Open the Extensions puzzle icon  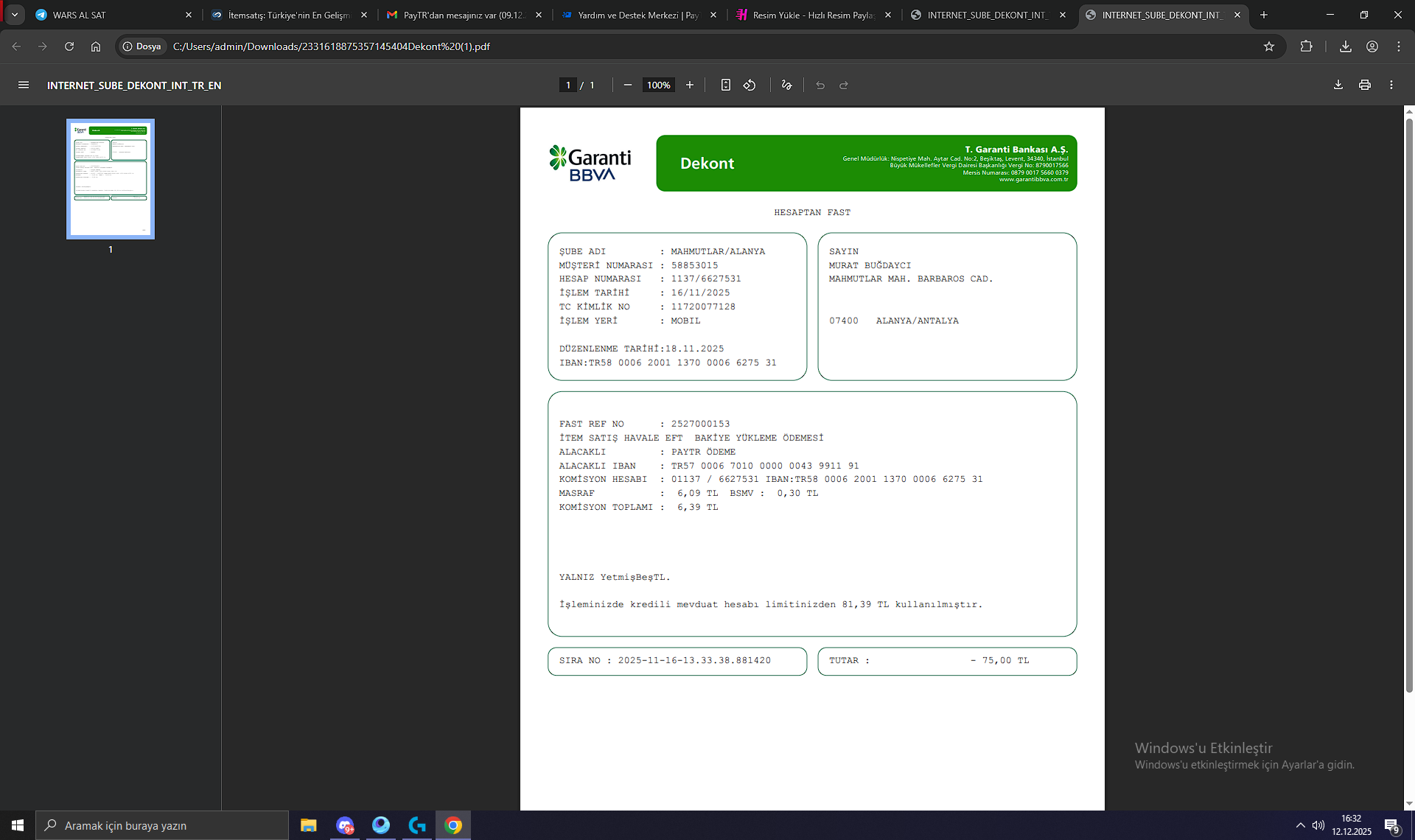pyautogui.click(x=1307, y=46)
